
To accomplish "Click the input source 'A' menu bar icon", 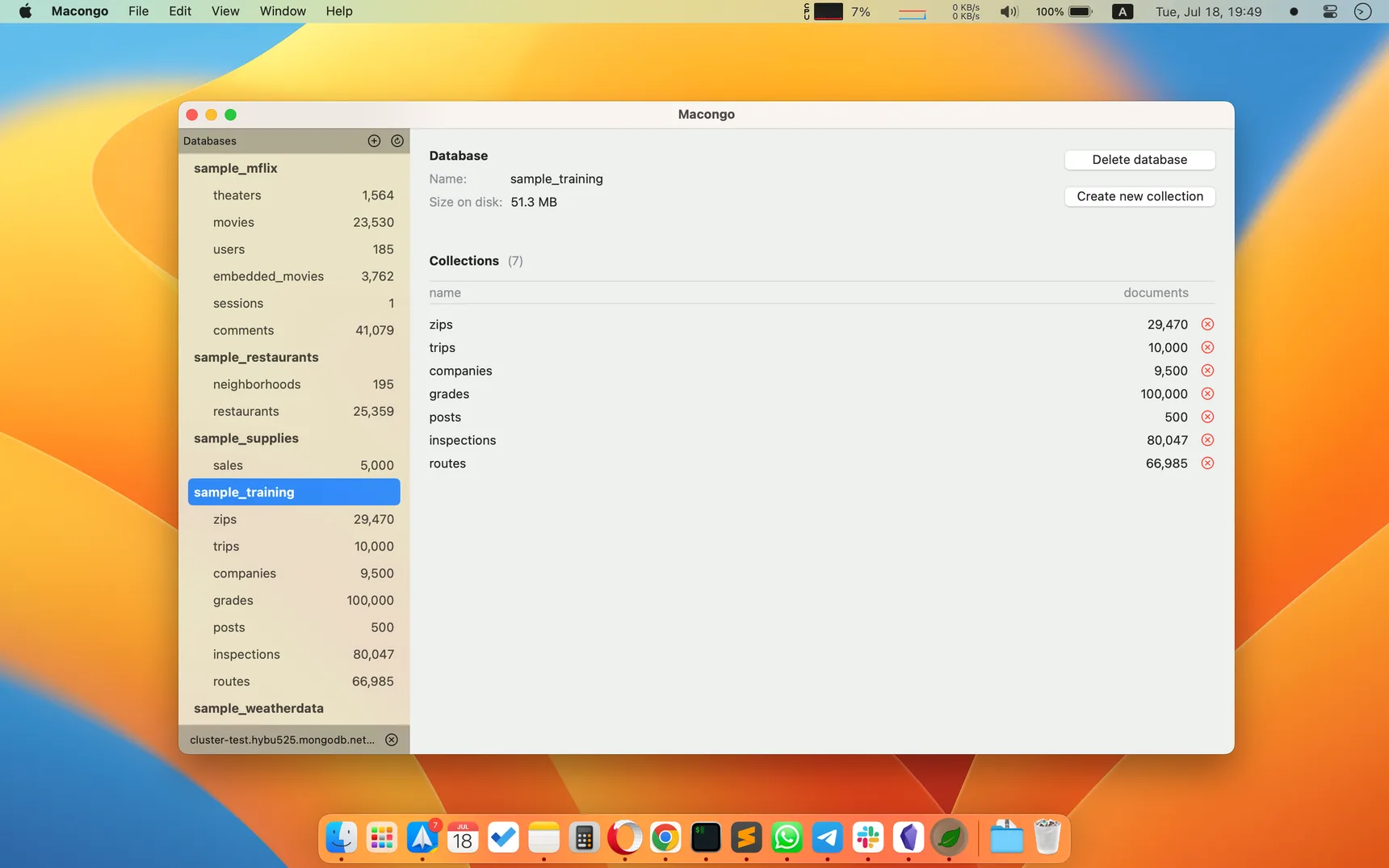I will (x=1123, y=11).
